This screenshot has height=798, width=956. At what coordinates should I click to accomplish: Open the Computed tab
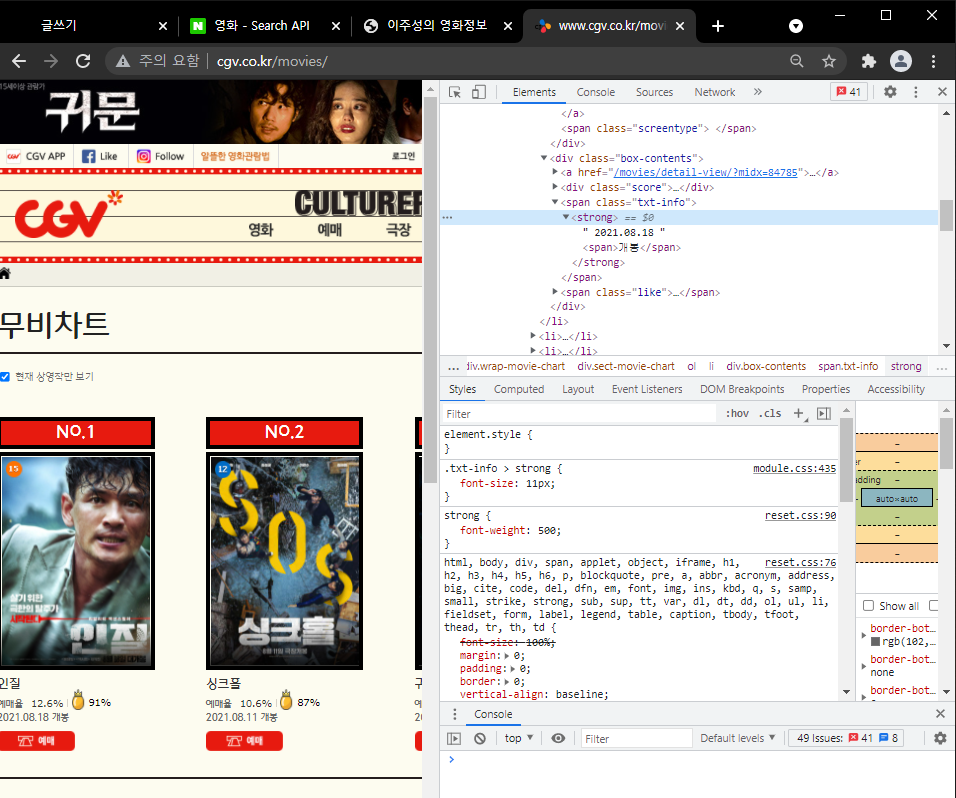coord(519,389)
